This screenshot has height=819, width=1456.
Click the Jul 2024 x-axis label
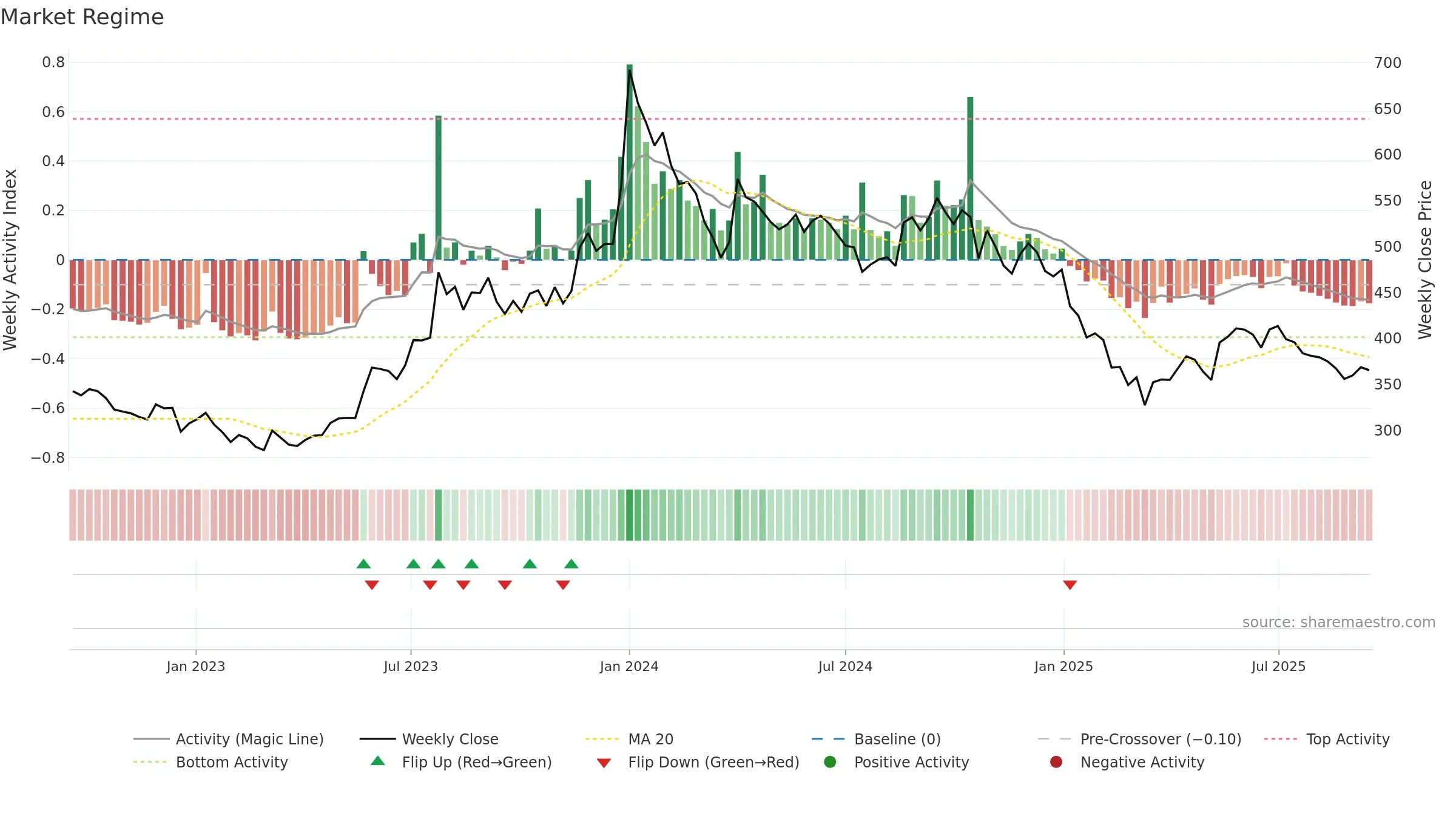pyautogui.click(x=845, y=666)
